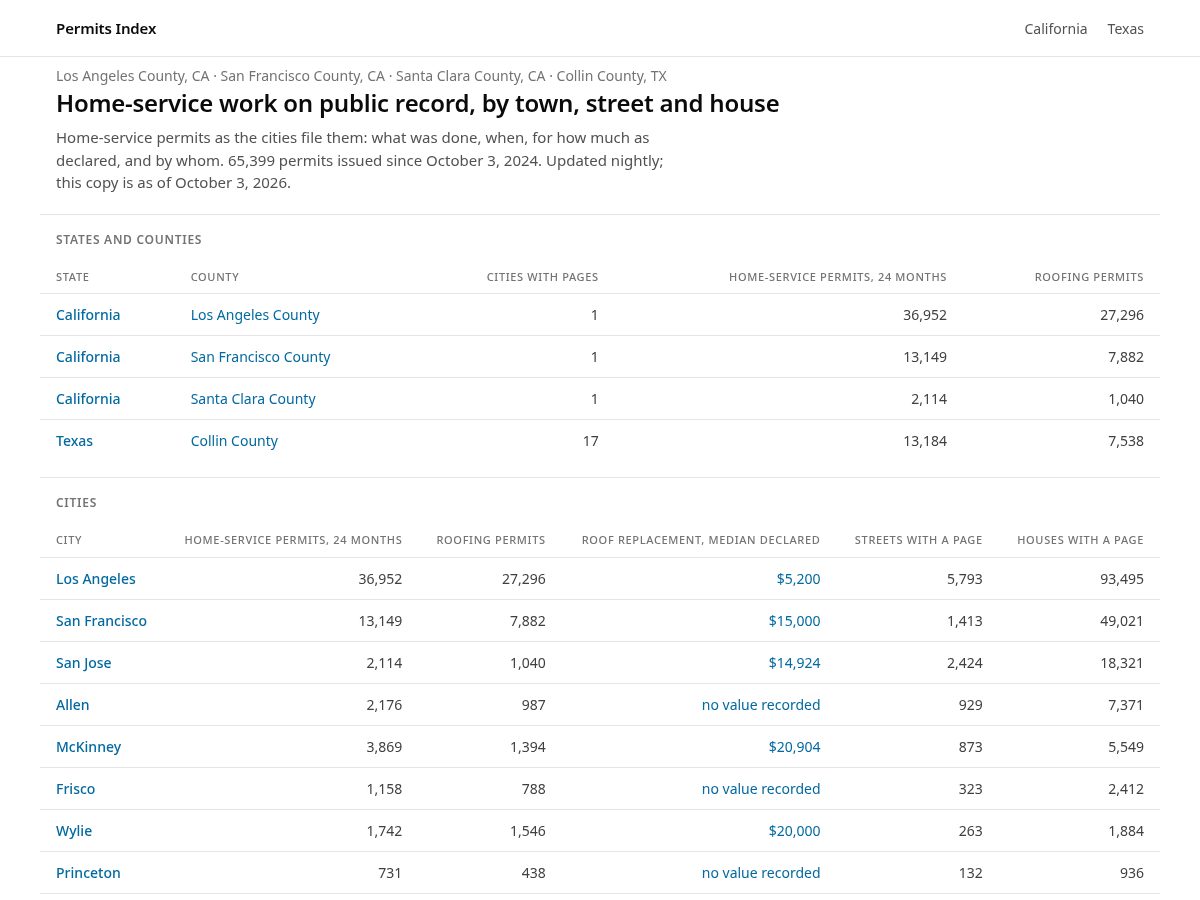The width and height of the screenshot is (1200, 900).
Task: Select the 93,495 houses value for Los Angeles
Action: (x=1122, y=579)
